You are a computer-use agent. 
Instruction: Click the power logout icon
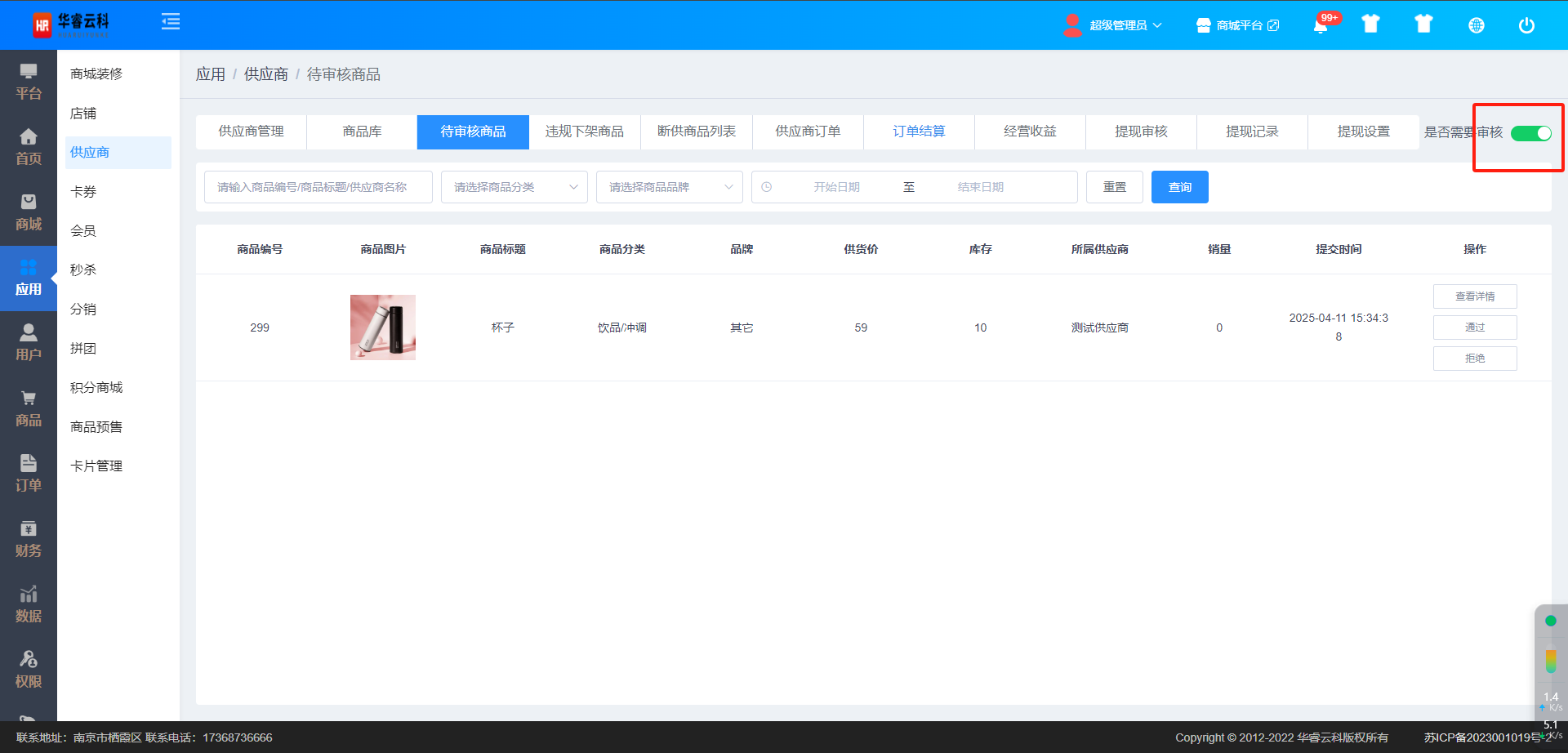point(1526,25)
